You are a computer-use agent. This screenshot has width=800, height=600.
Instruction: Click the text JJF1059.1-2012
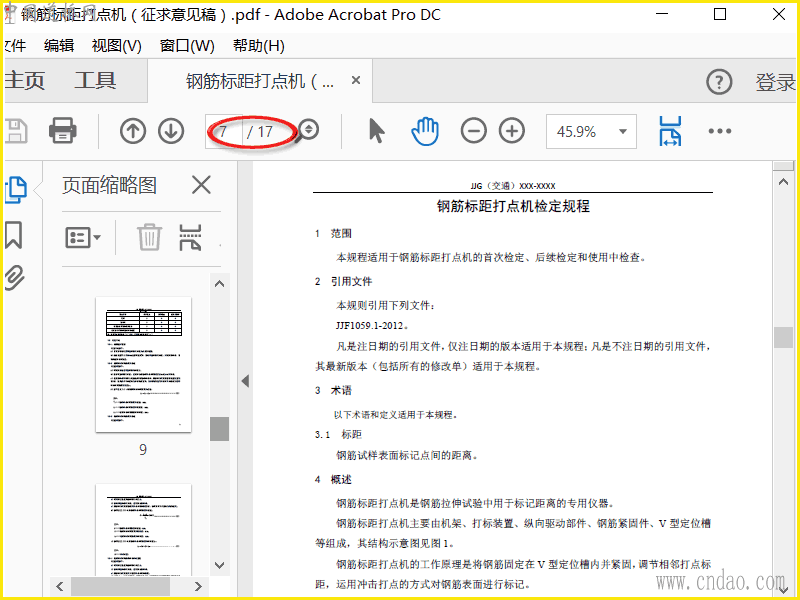(x=371, y=326)
